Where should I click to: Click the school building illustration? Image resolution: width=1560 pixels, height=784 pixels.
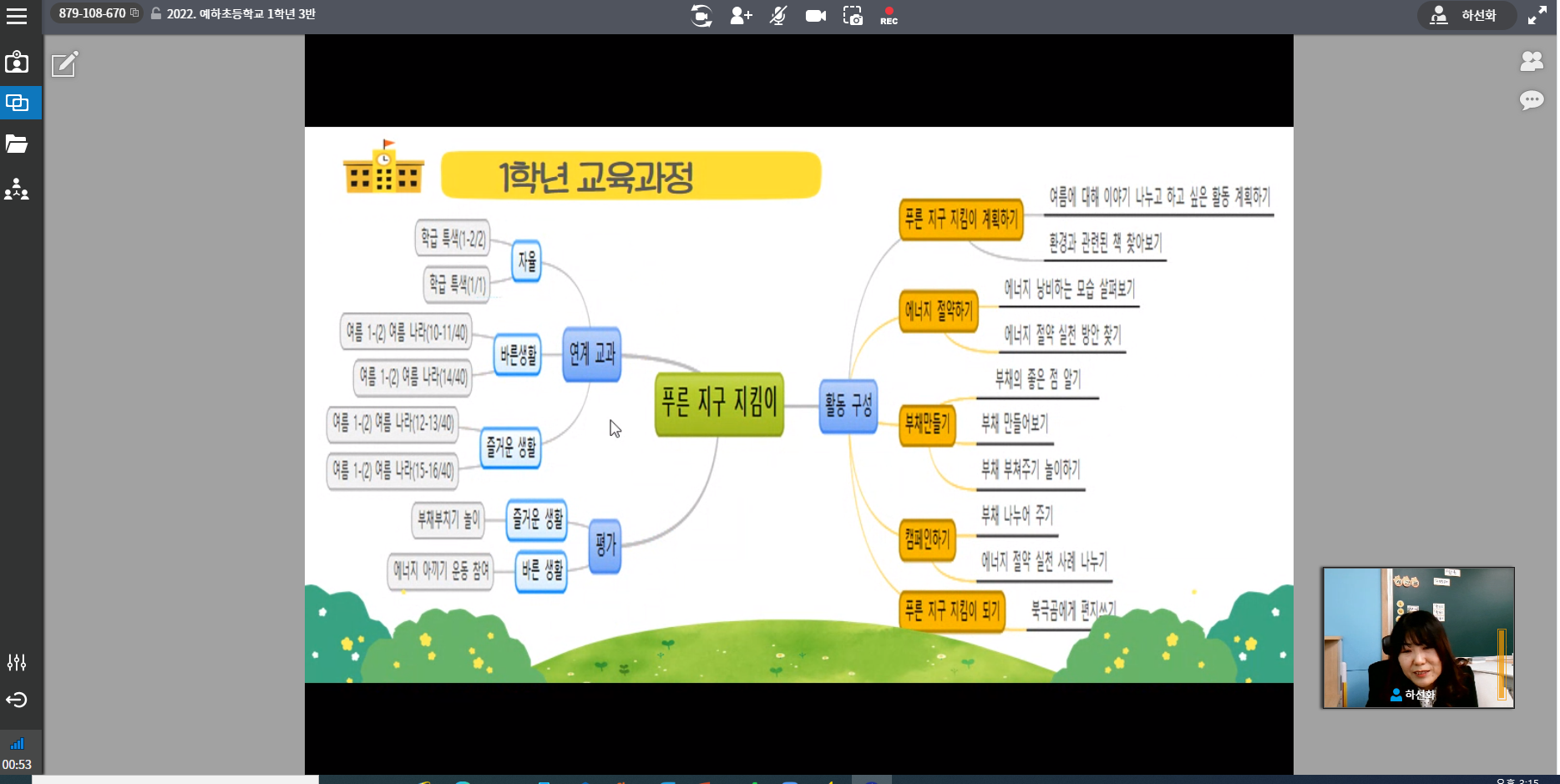click(x=384, y=166)
